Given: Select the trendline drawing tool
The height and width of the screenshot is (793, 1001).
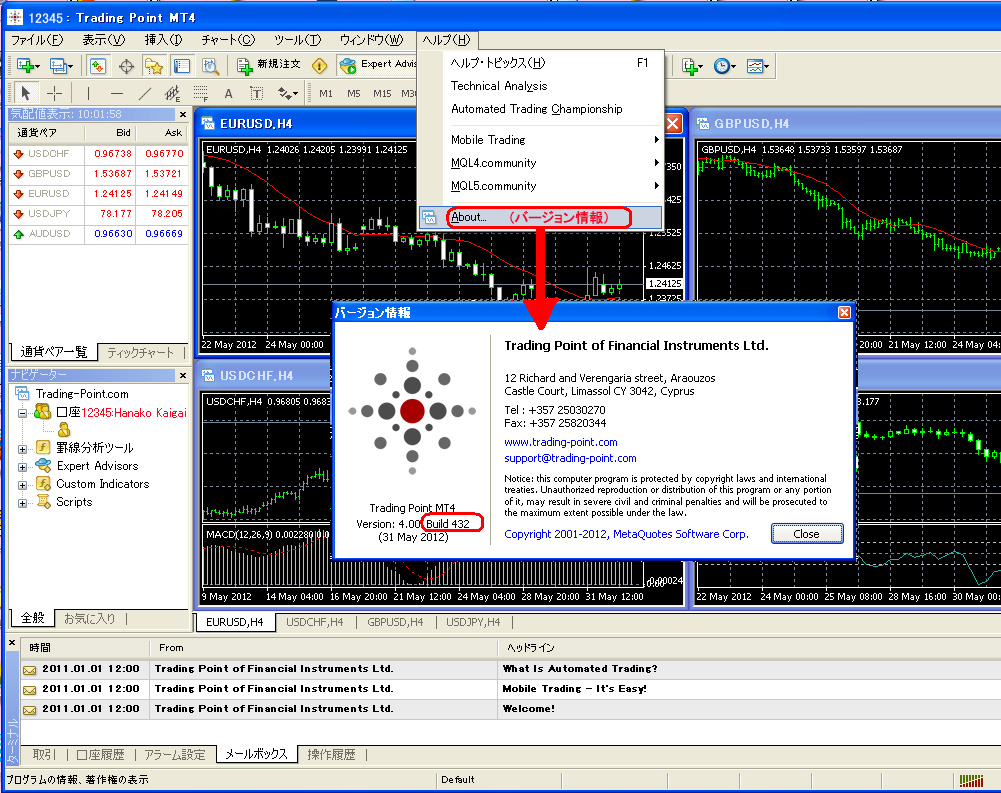Looking at the screenshot, I should coord(145,93).
